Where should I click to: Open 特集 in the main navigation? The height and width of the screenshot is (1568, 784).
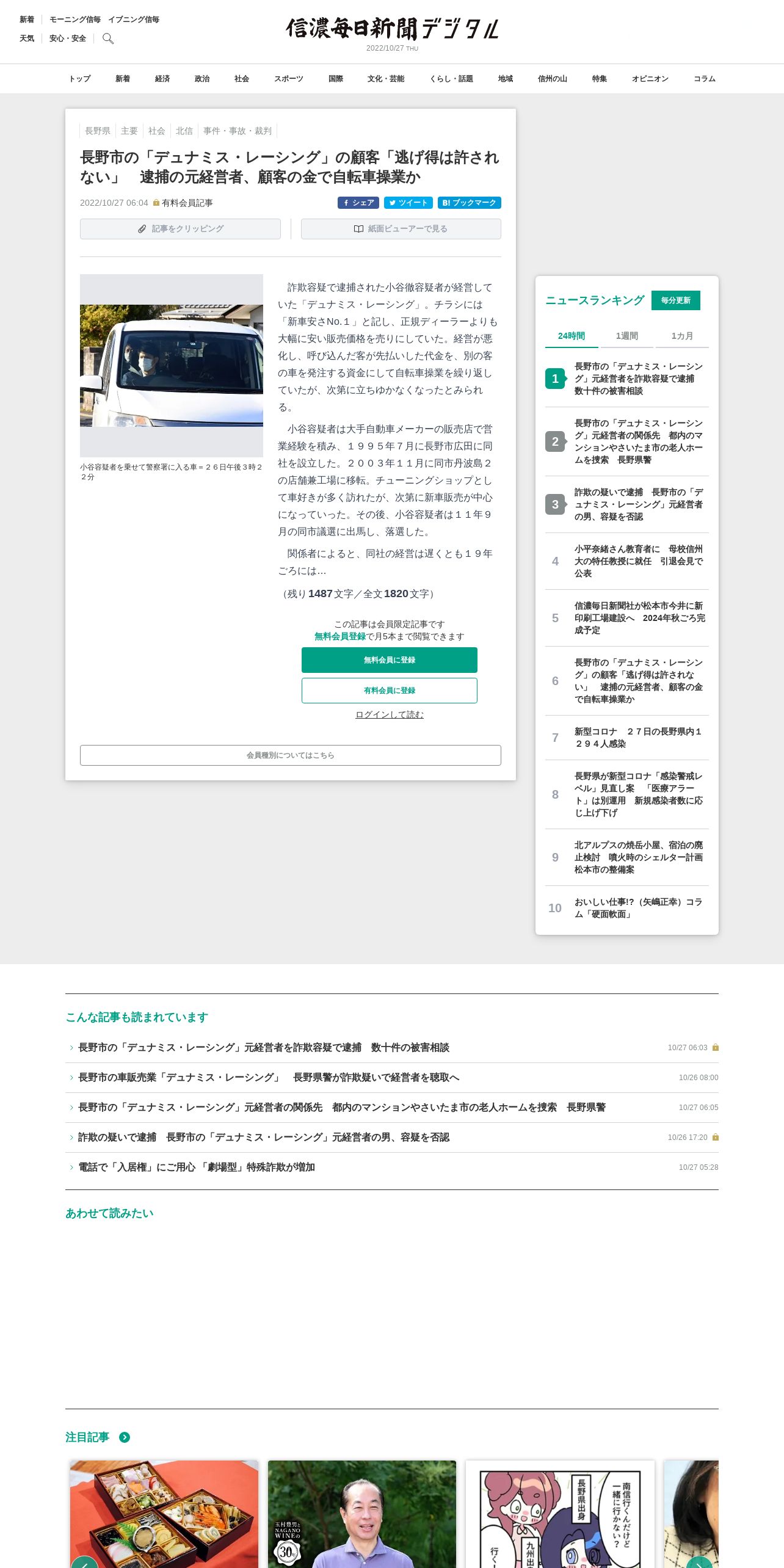[600, 79]
